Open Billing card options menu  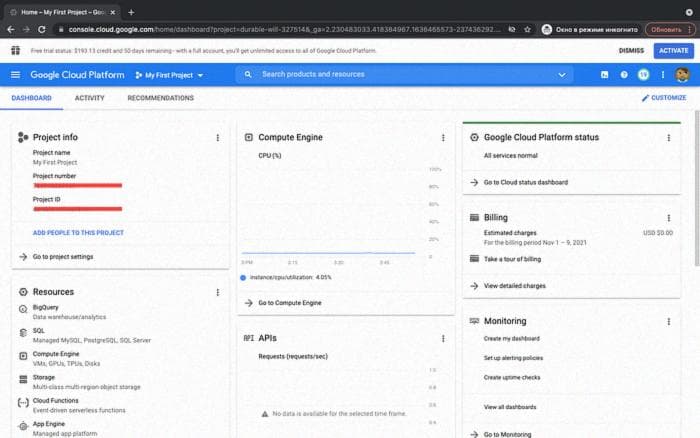pyautogui.click(x=668, y=218)
